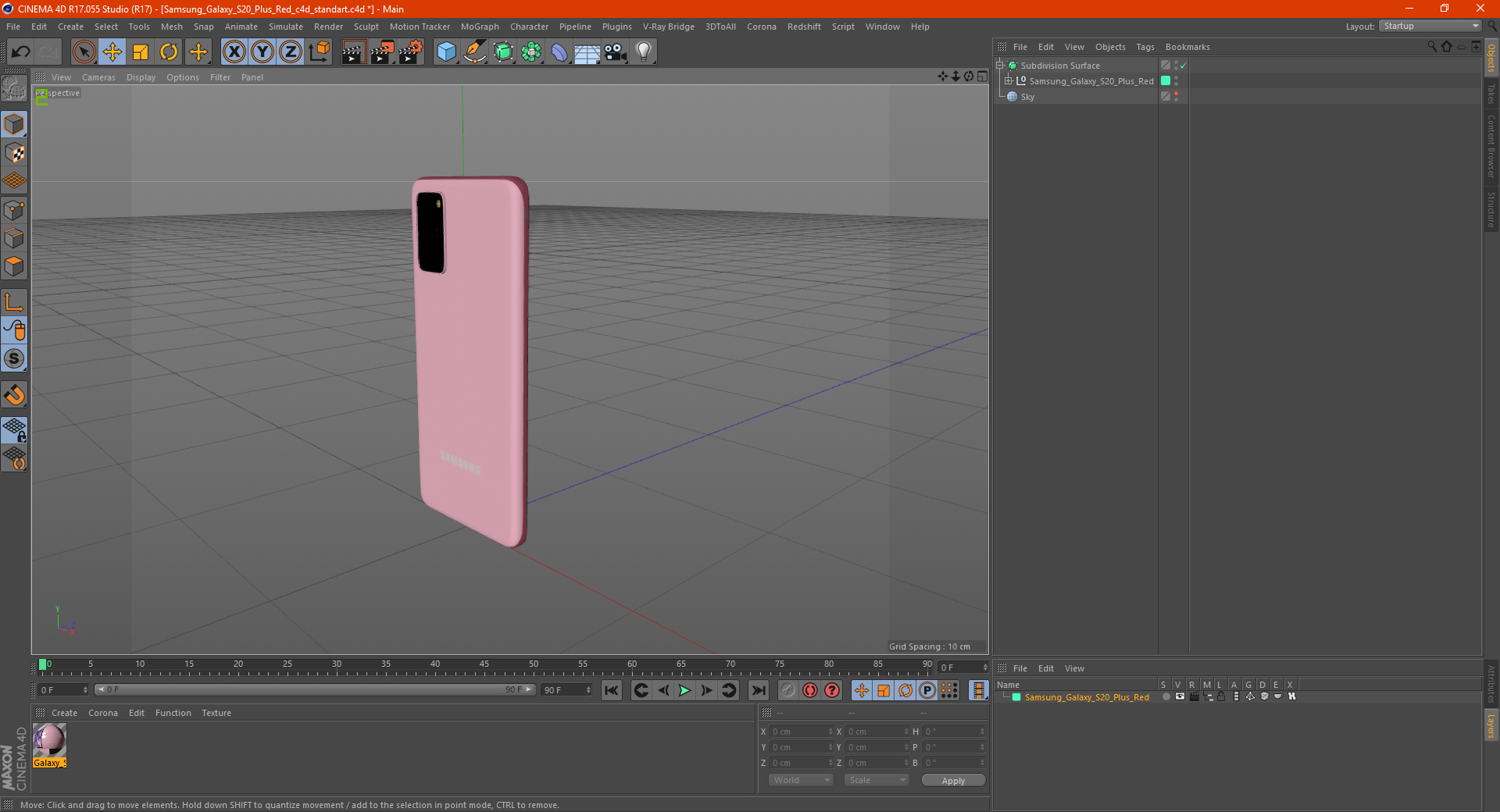Open the Array modeling objects icon
The width and height of the screenshot is (1500, 812).
point(531,52)
